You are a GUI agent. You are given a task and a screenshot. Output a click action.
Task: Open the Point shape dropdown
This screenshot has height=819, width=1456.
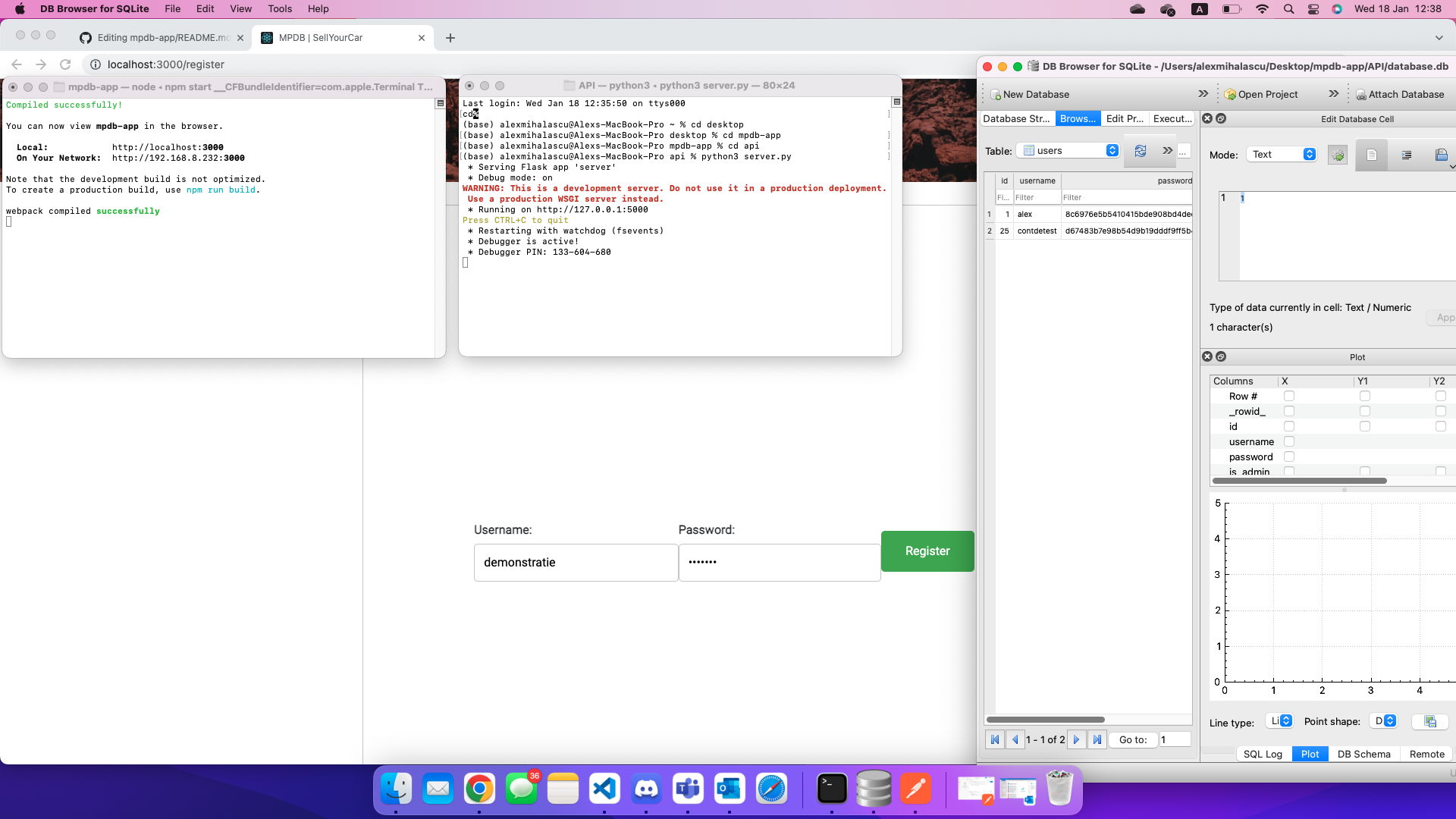(1385, 721)
